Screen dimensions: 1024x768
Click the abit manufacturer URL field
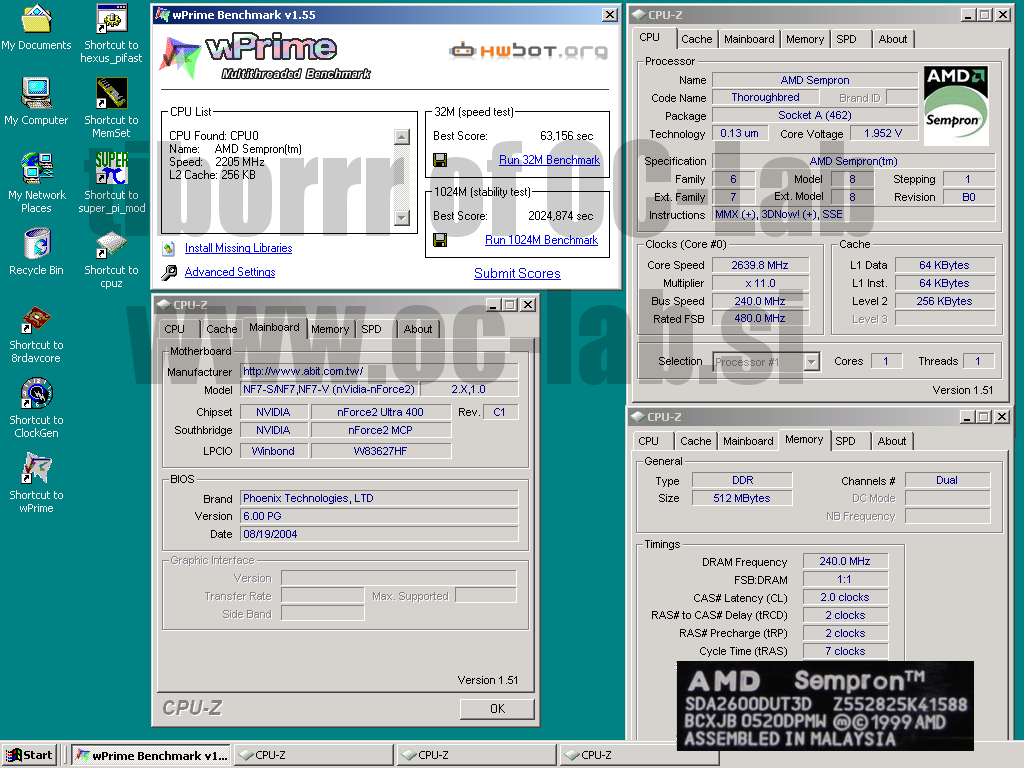(379, 372)
